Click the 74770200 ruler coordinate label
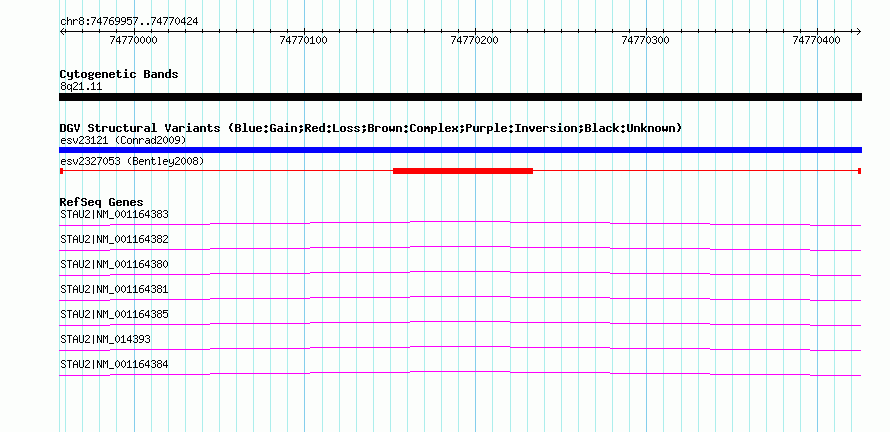The image size is (890, 432). tap(474, 40)
